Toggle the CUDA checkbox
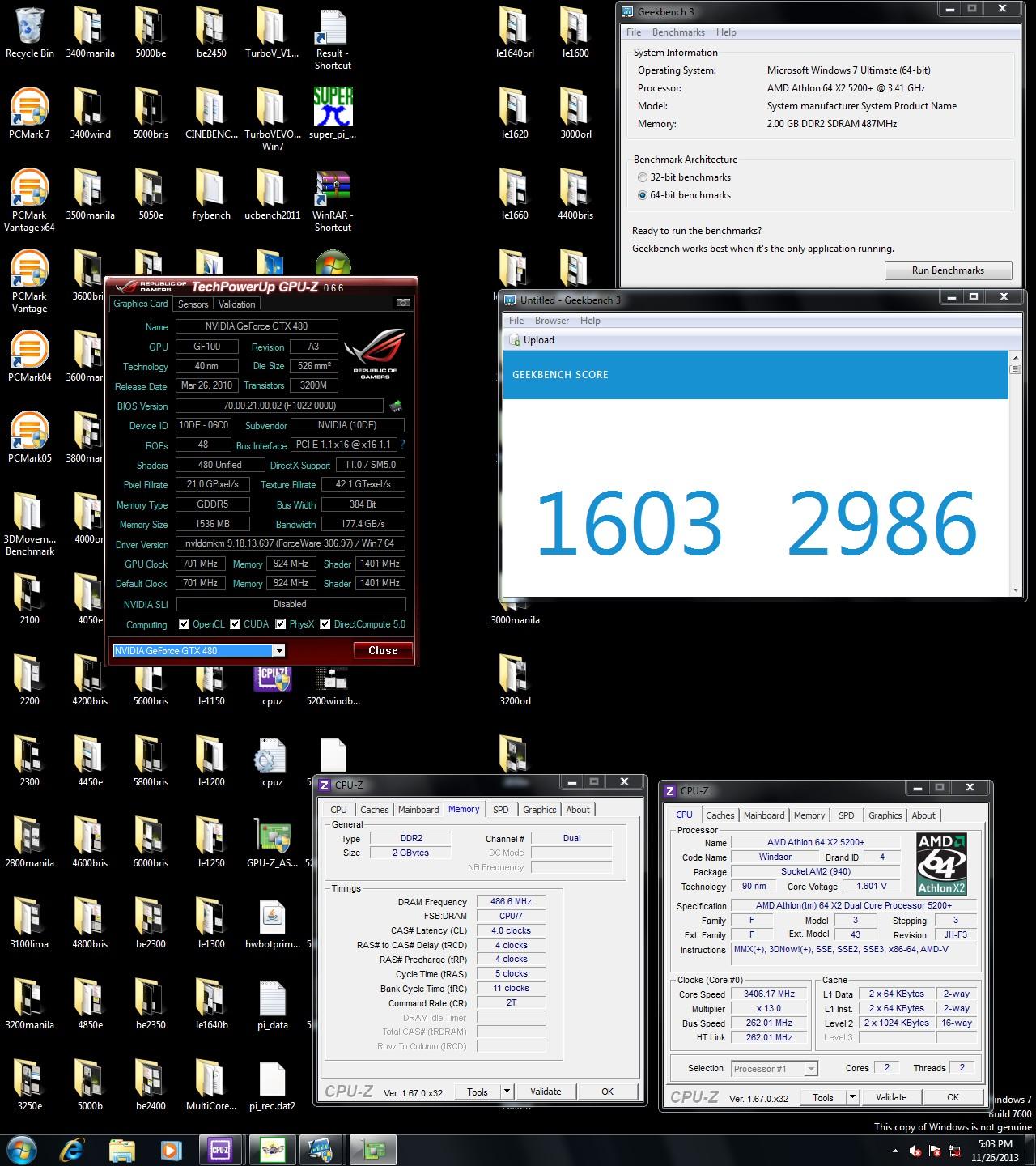Screen dimensions: 1036x1166 (236, 624)
